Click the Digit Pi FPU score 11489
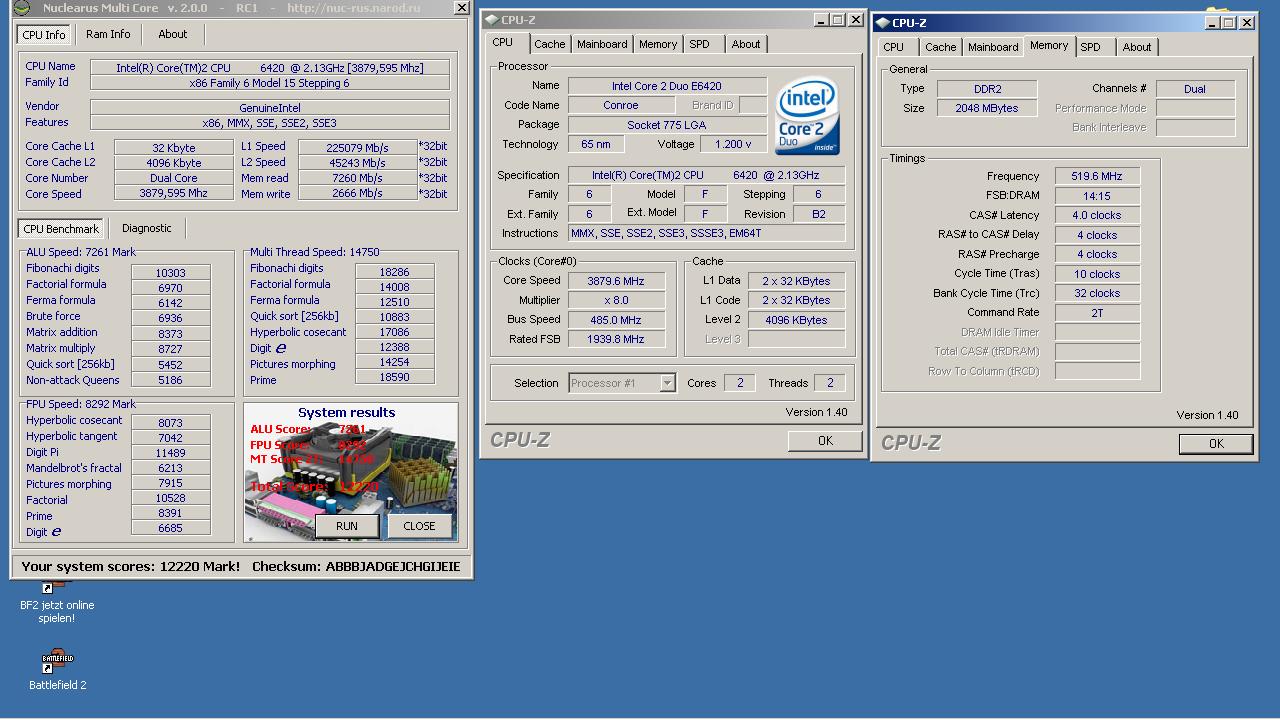 [x=170, y=453]
